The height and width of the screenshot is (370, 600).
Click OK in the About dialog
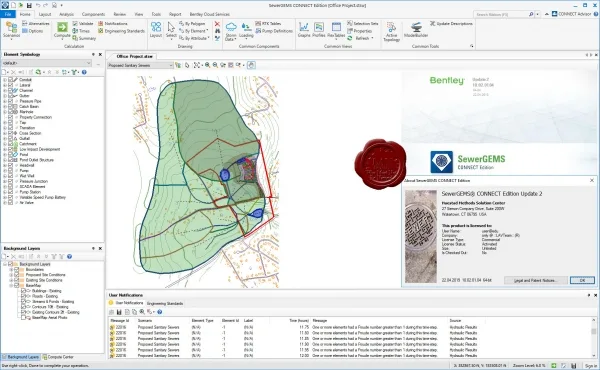582,280
